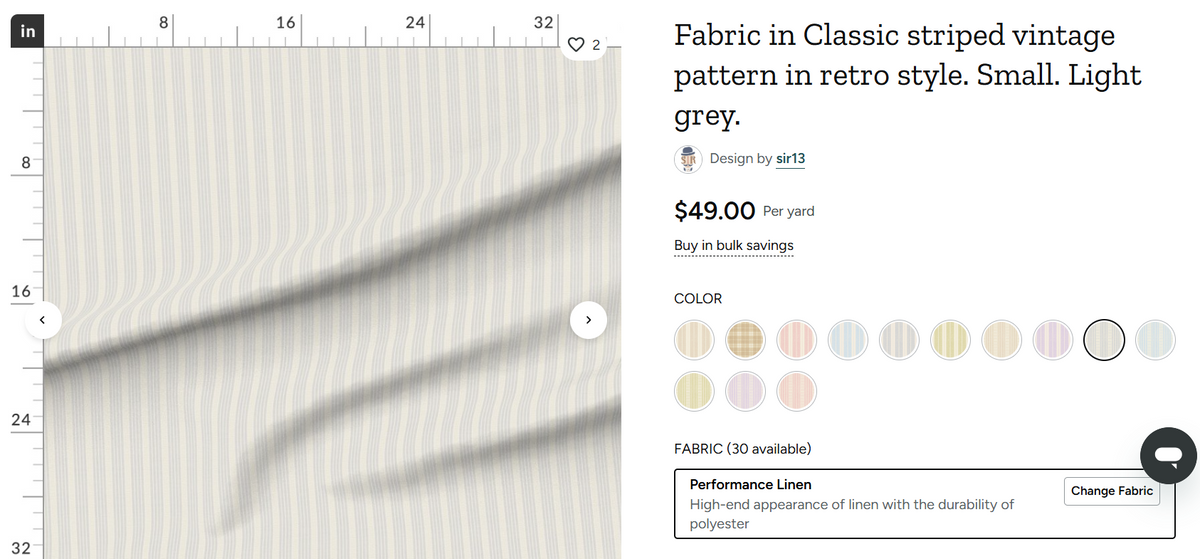This screenshot has width=1200, height=559.
Task: Advance to the next fabric preview image
Action: 588,320
